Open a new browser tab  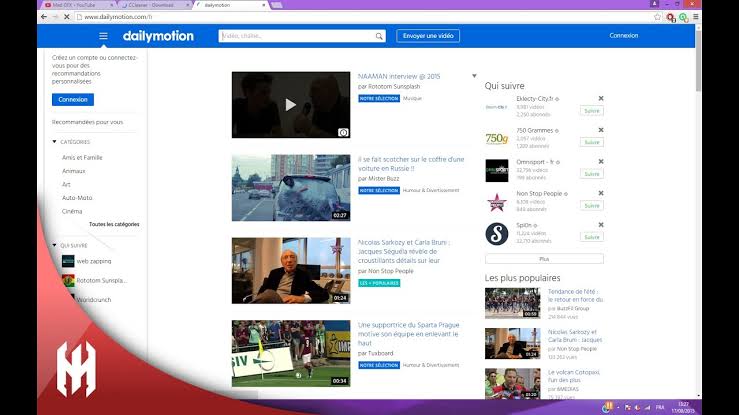[x=277, y=5]
